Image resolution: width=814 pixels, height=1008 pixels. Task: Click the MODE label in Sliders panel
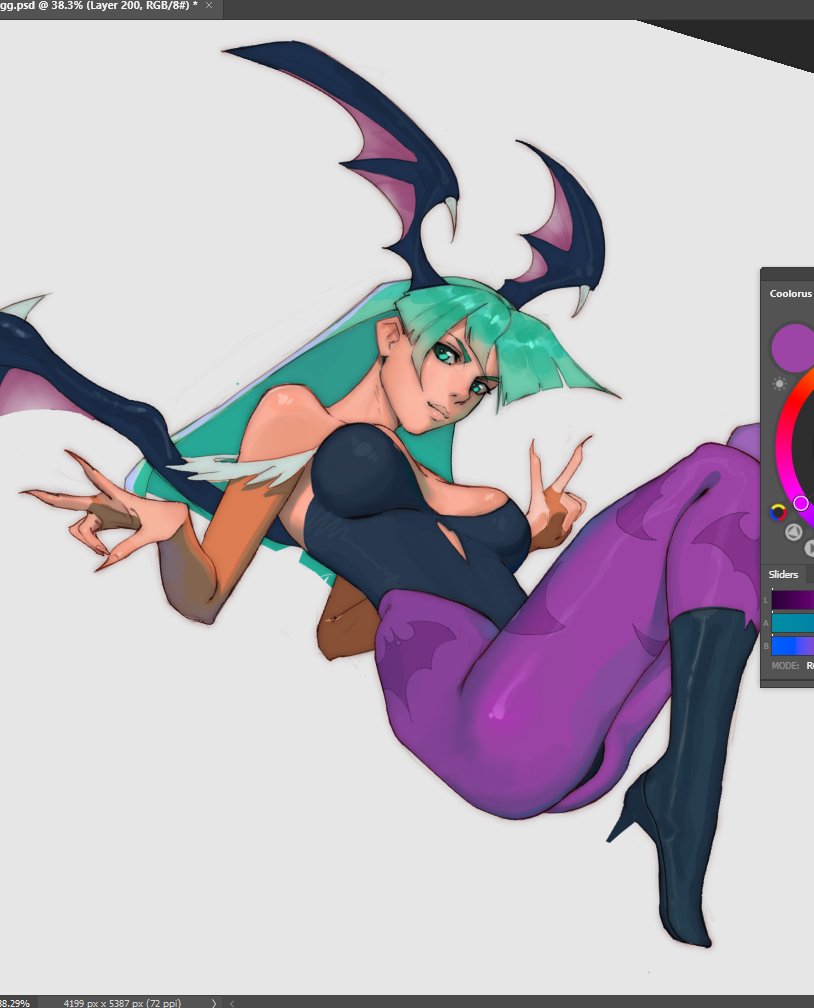click(x=785, y=666)
